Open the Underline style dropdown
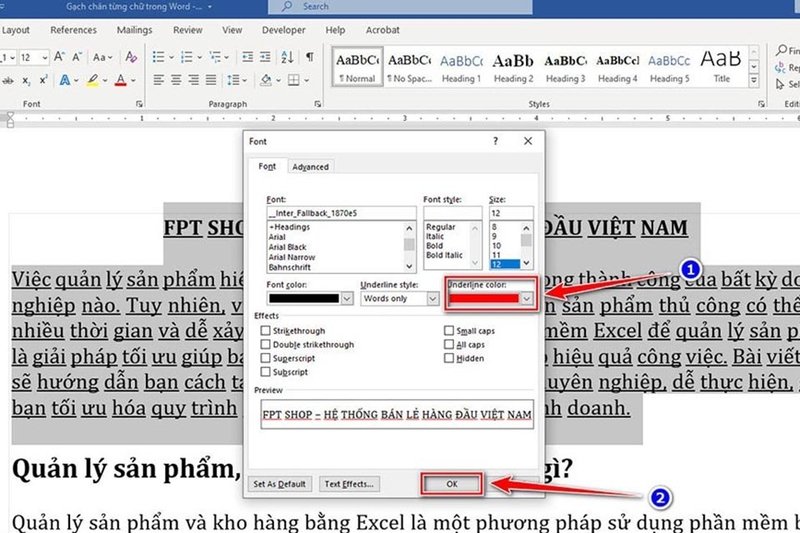 coord(433,298)
